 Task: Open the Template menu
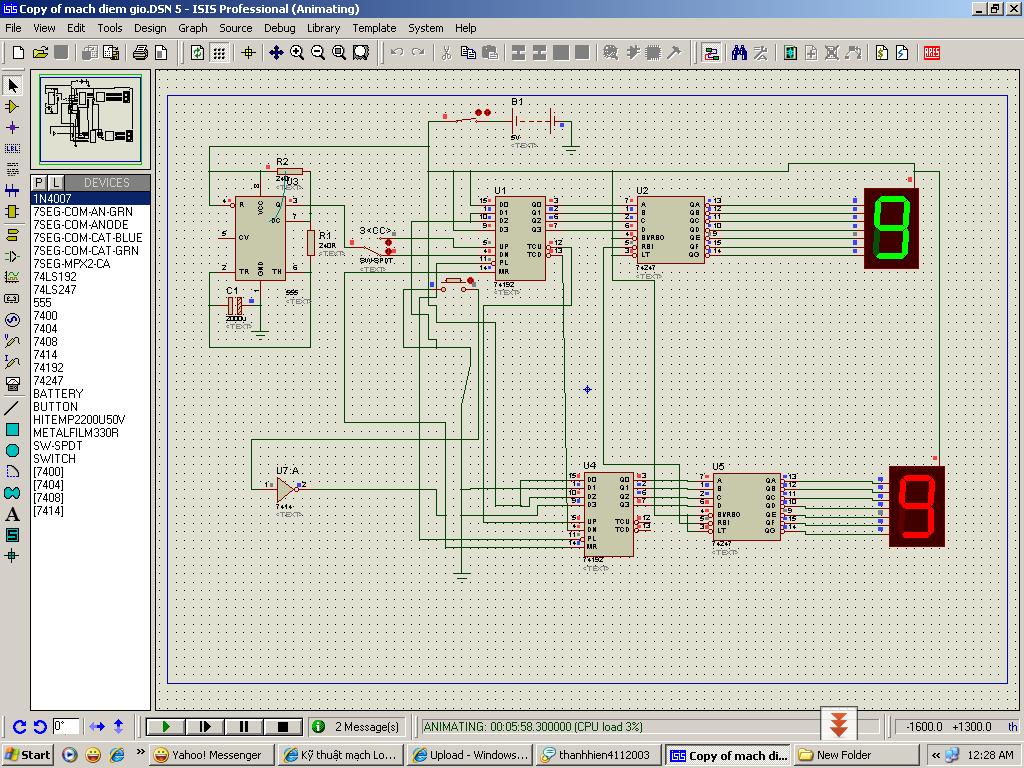(x=374, y=28)
